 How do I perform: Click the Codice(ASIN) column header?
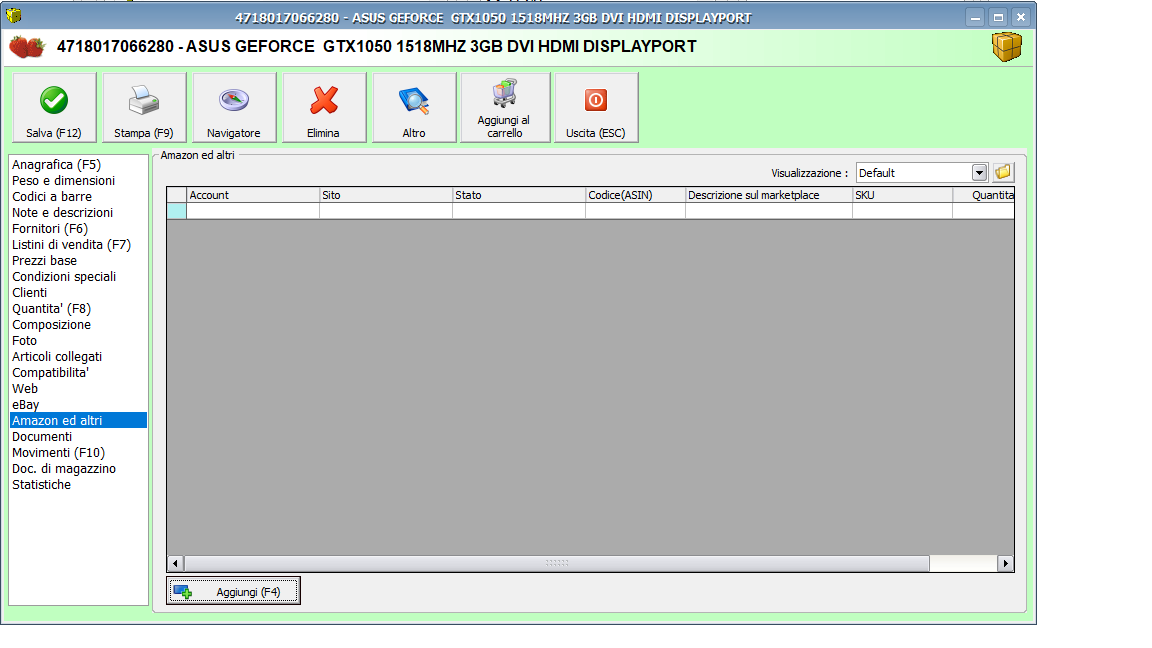636,195
